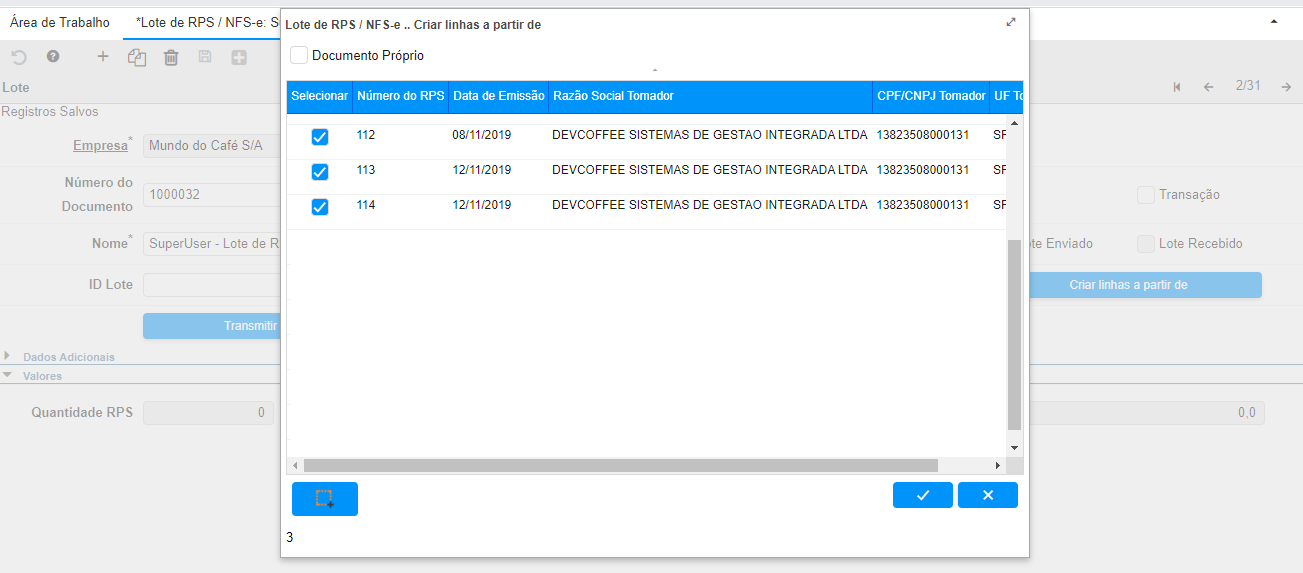This screenshot has width=1303, height=573.
Task: Click the CNPJ 13823508000131 in row 114
Action: [x=923, y=205]
